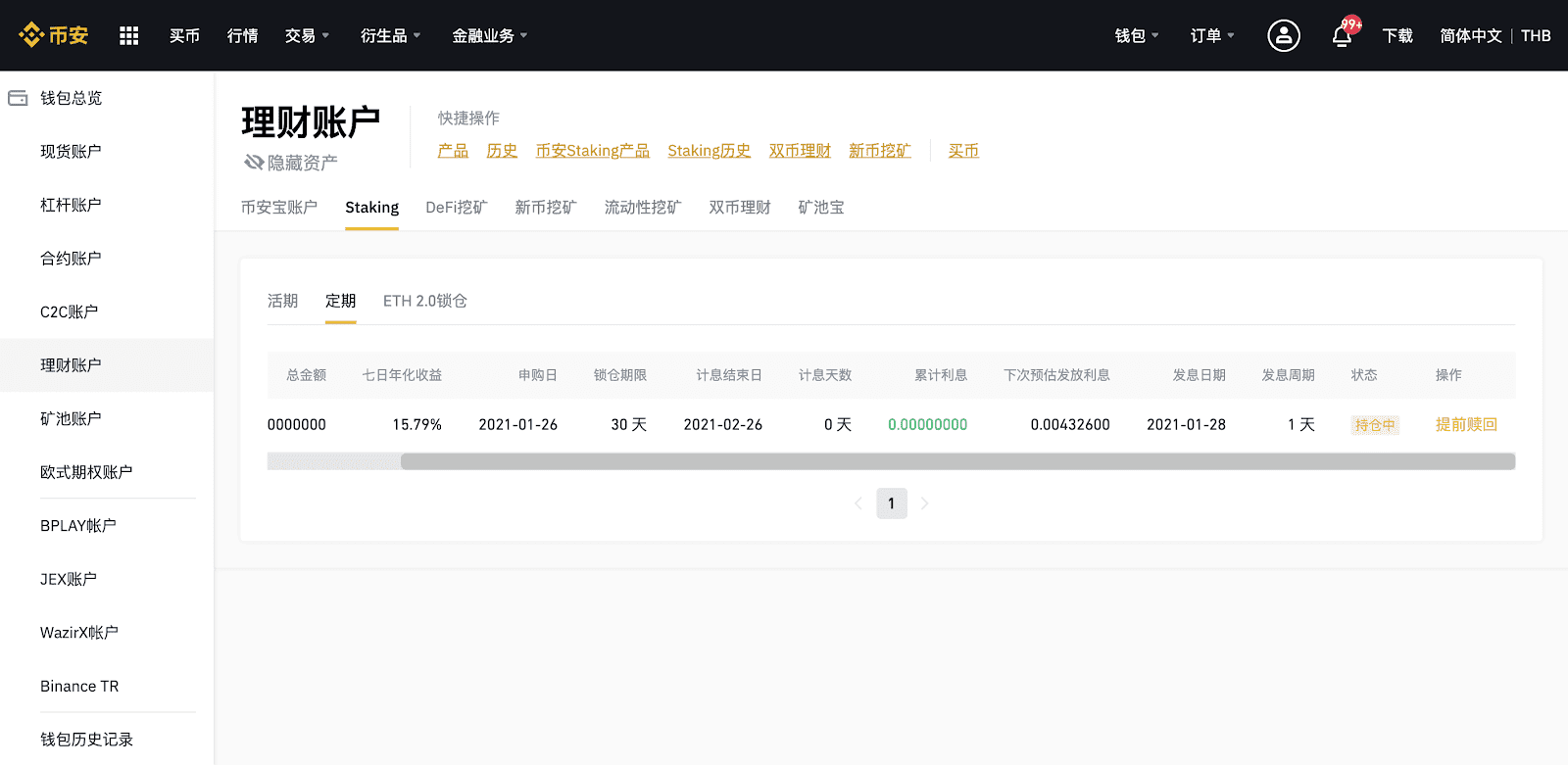Viewport: 1568px width, 765px height.
Task: Click 下载 in the header
Action: (x=1397, y=35)
